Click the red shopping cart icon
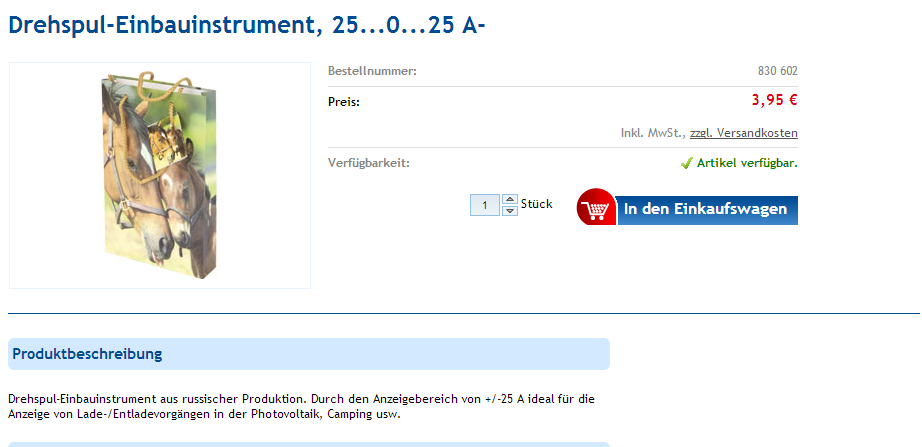The height and width of the screenshot is (447, 922). [x=596, y=207]
